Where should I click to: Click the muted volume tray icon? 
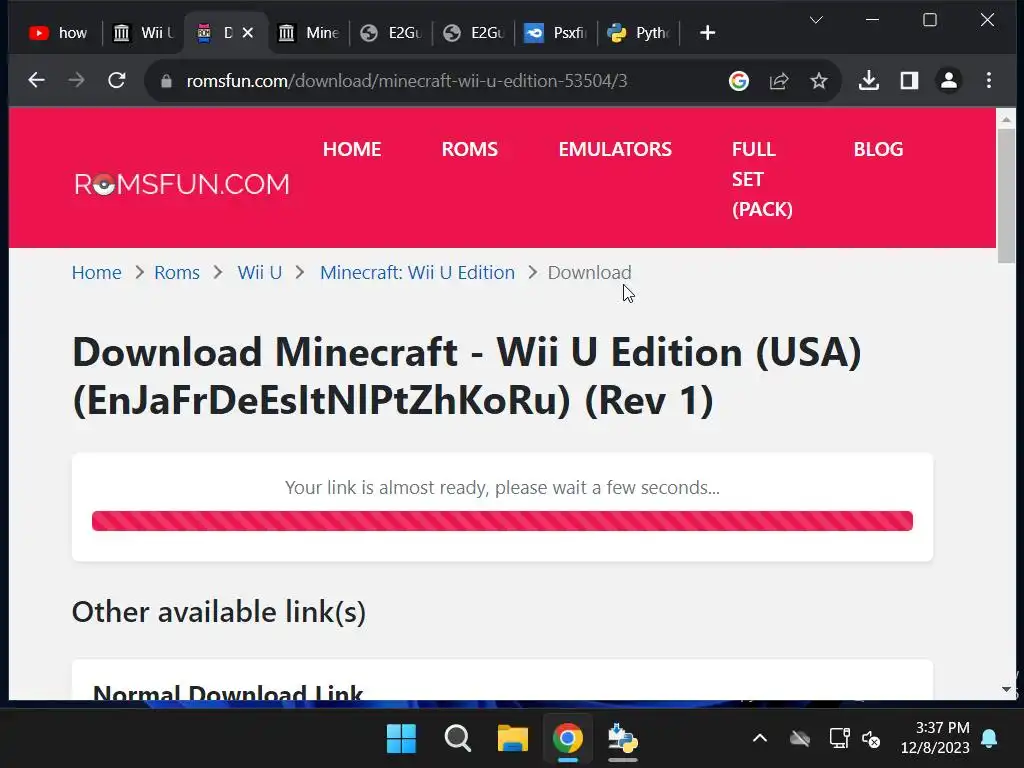[871, 739]
